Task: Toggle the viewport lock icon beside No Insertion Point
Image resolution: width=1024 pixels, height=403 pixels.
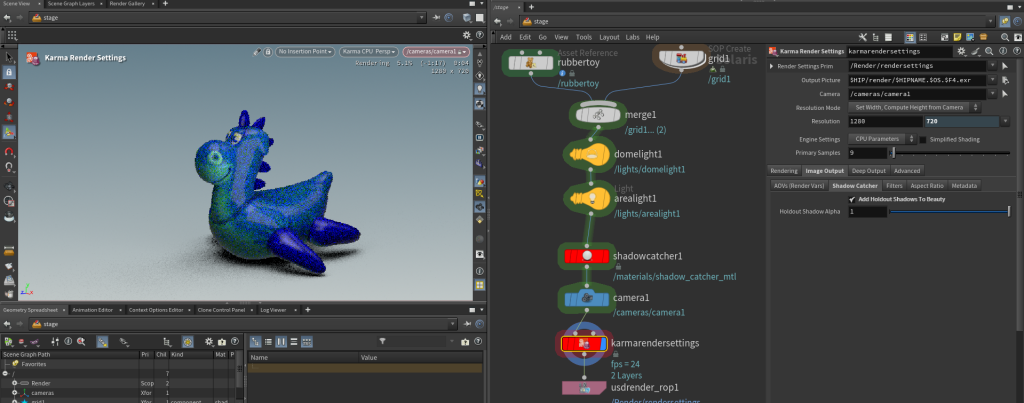Action: tap(268, 51)
